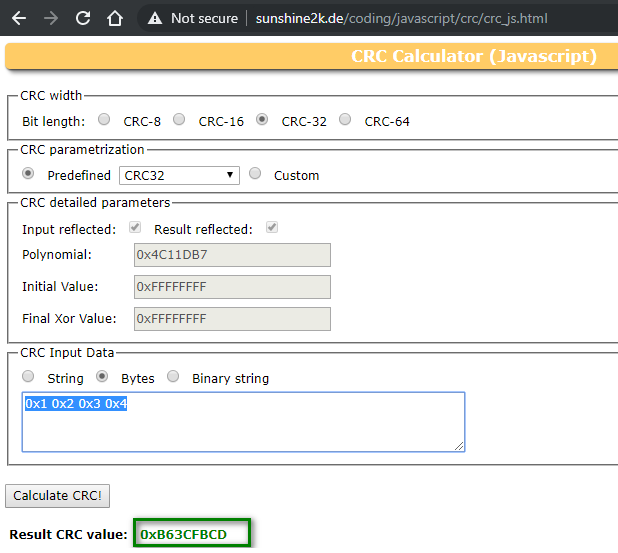Choose String input data type
This screenshot has height=553, width=618.
[x=28, y=377]
